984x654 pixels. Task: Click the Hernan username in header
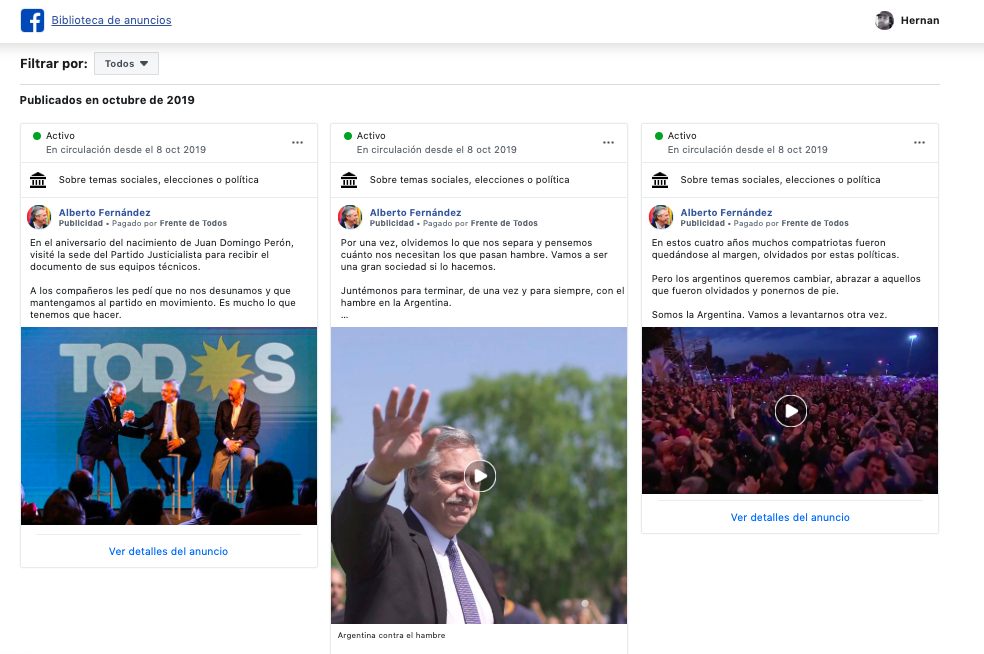click(x=920, y=20)
